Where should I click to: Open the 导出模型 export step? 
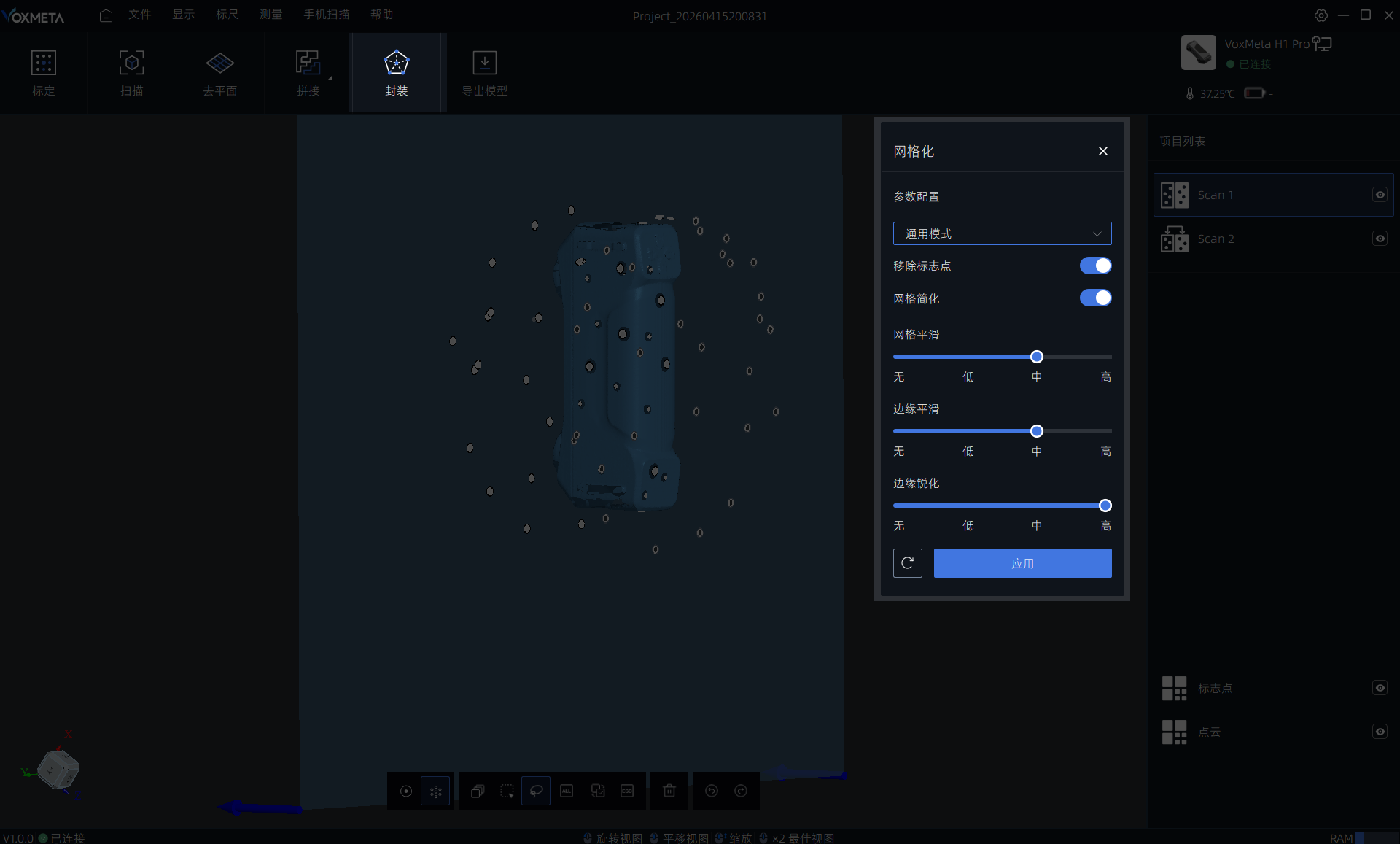tap(485, 73)
